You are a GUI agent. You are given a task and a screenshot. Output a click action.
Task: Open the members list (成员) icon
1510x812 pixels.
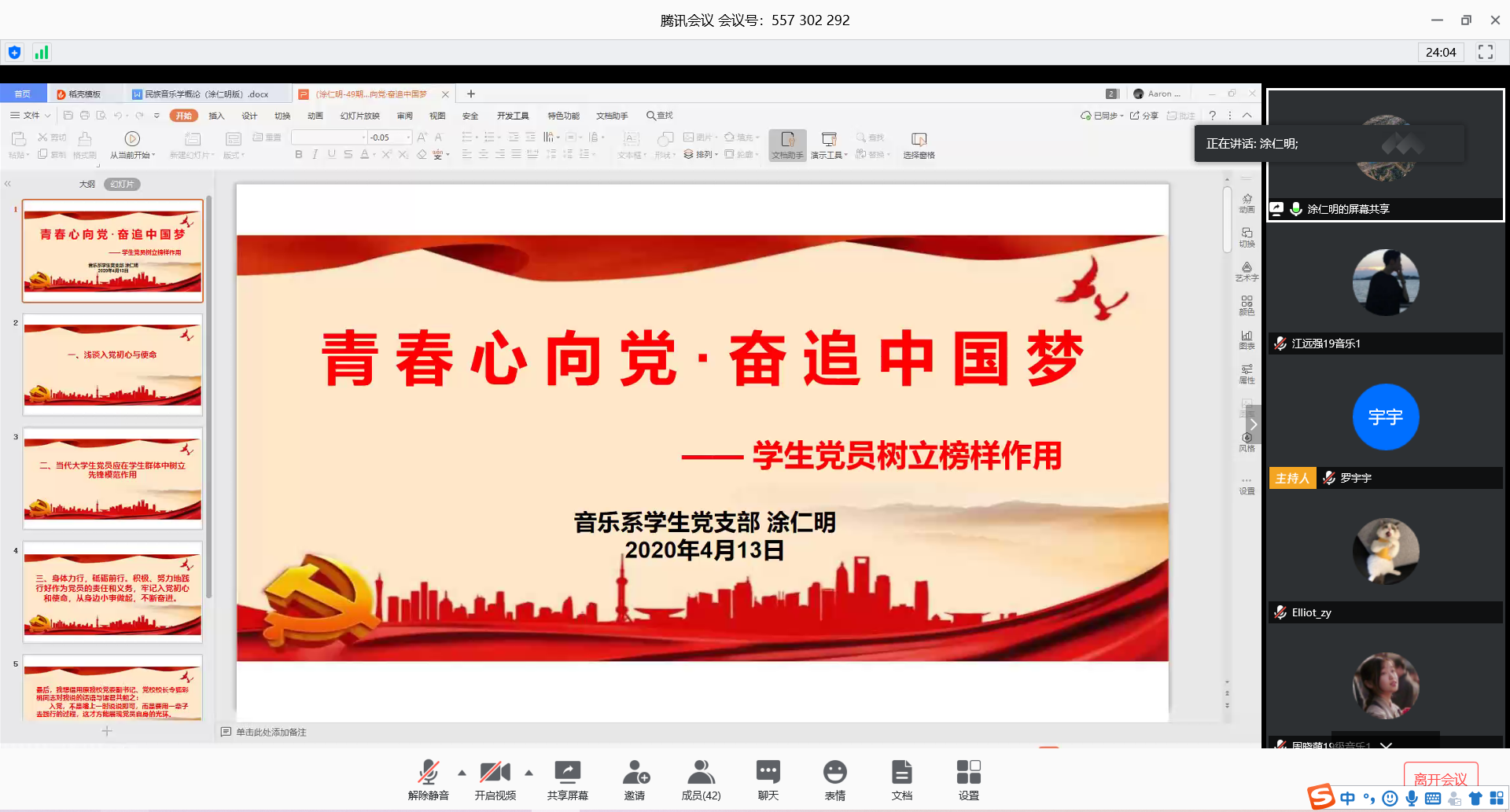[701, 773]
